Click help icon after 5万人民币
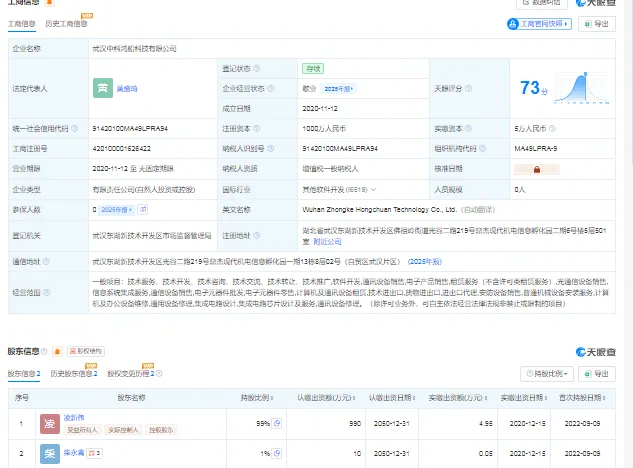The width and height of the screenshot is (633, 468). pyautogui.click(x=552, y=128)
